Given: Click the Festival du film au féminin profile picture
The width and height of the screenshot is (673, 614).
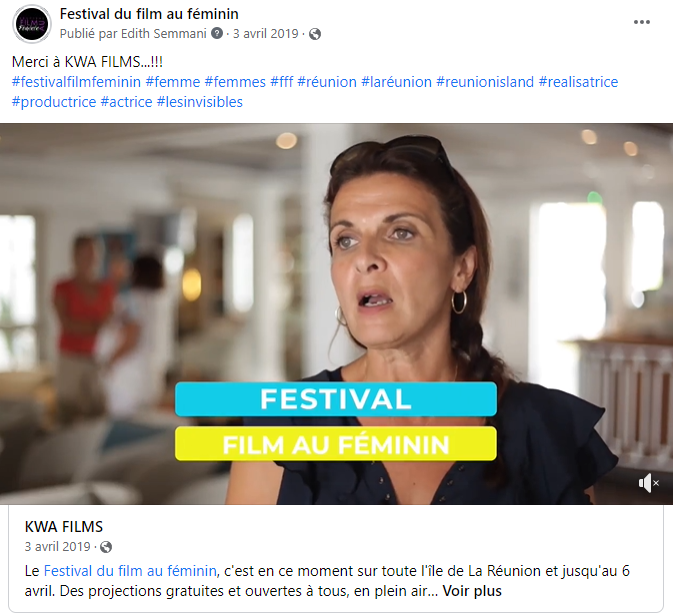Looking at the screenshot, I should coord(32,24).
